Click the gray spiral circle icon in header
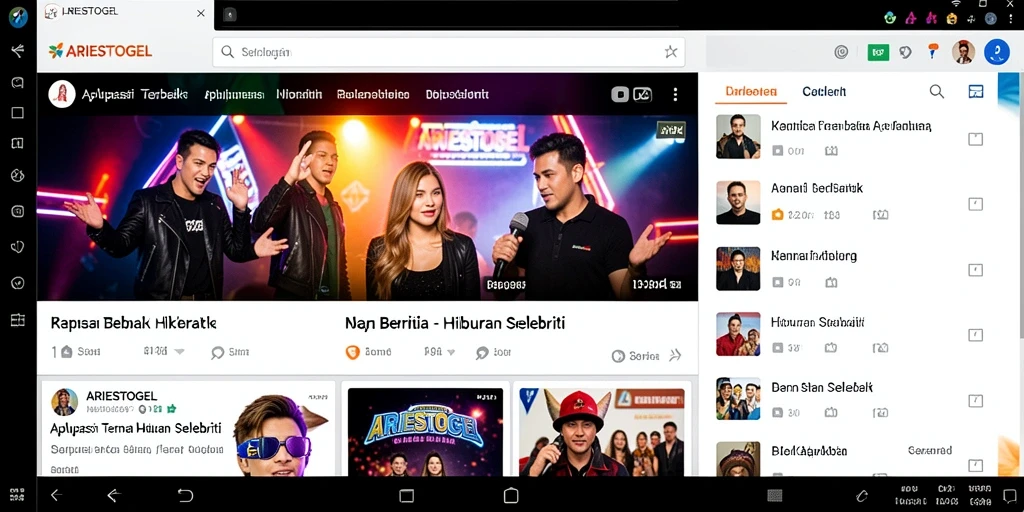The width and height of the screenshot is (1024, 512). click(841, 52)
